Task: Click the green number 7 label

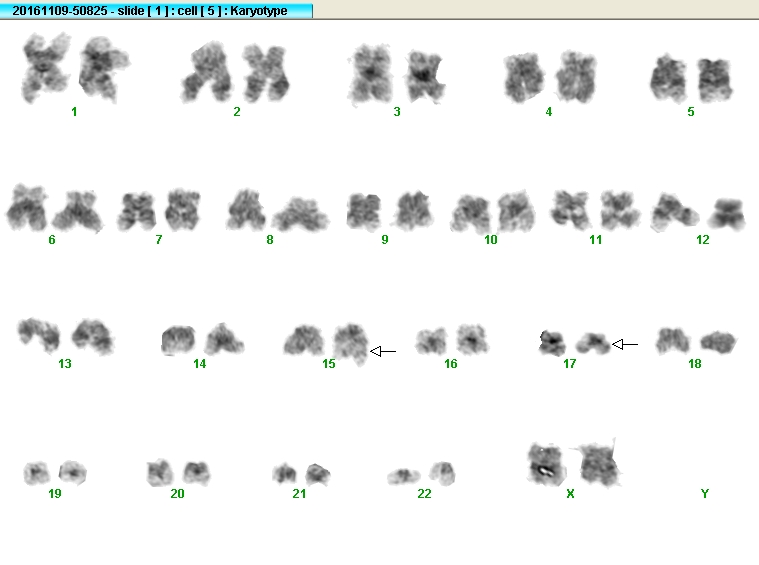Action: click(159, 240)
